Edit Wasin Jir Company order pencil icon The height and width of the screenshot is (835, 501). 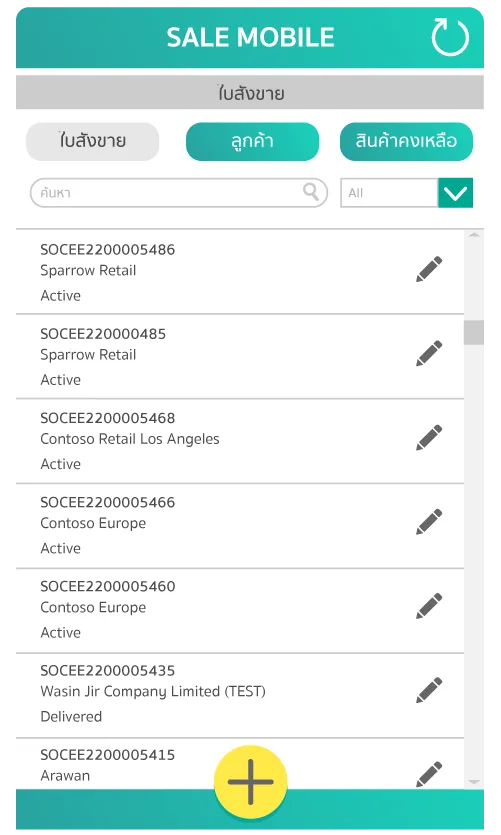(429, 690)
